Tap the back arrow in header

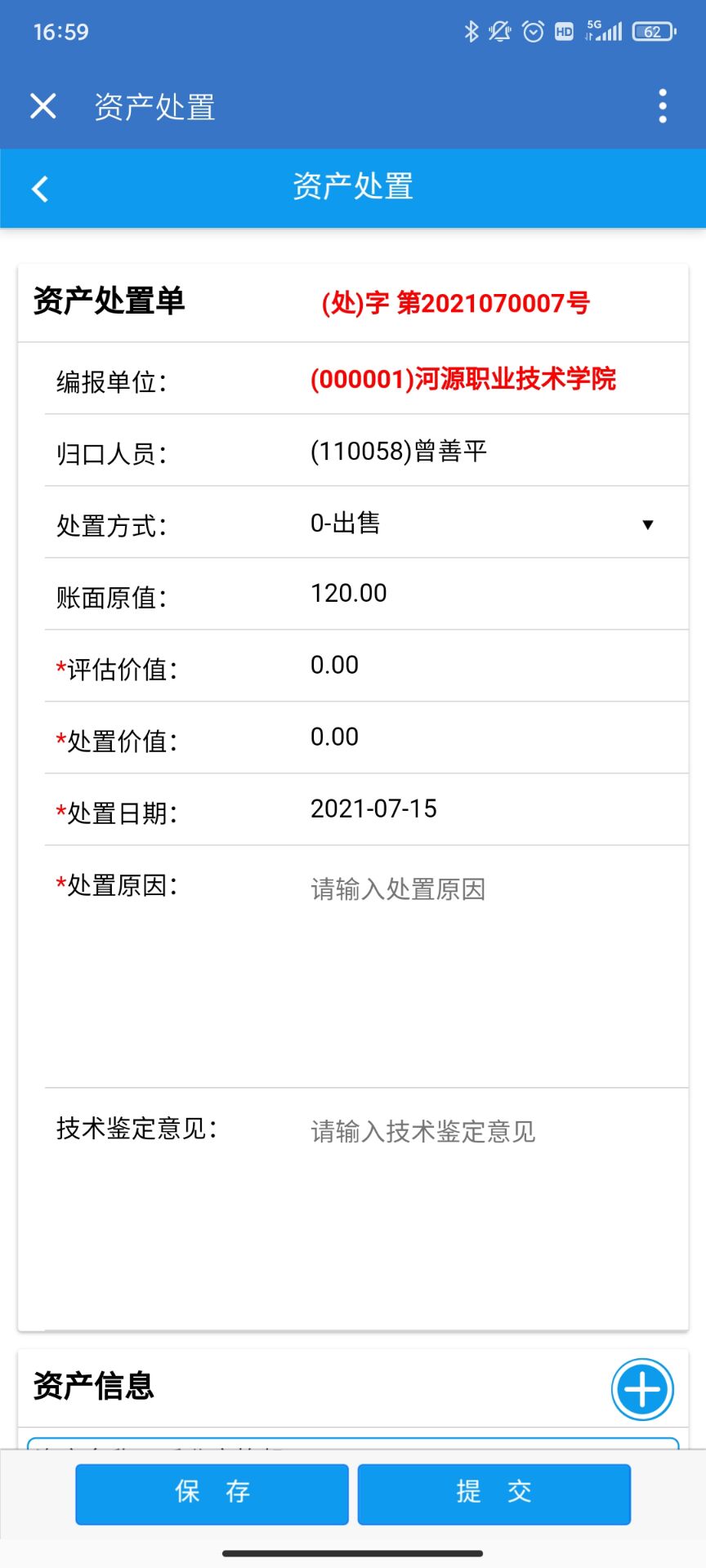click(40, 189)
